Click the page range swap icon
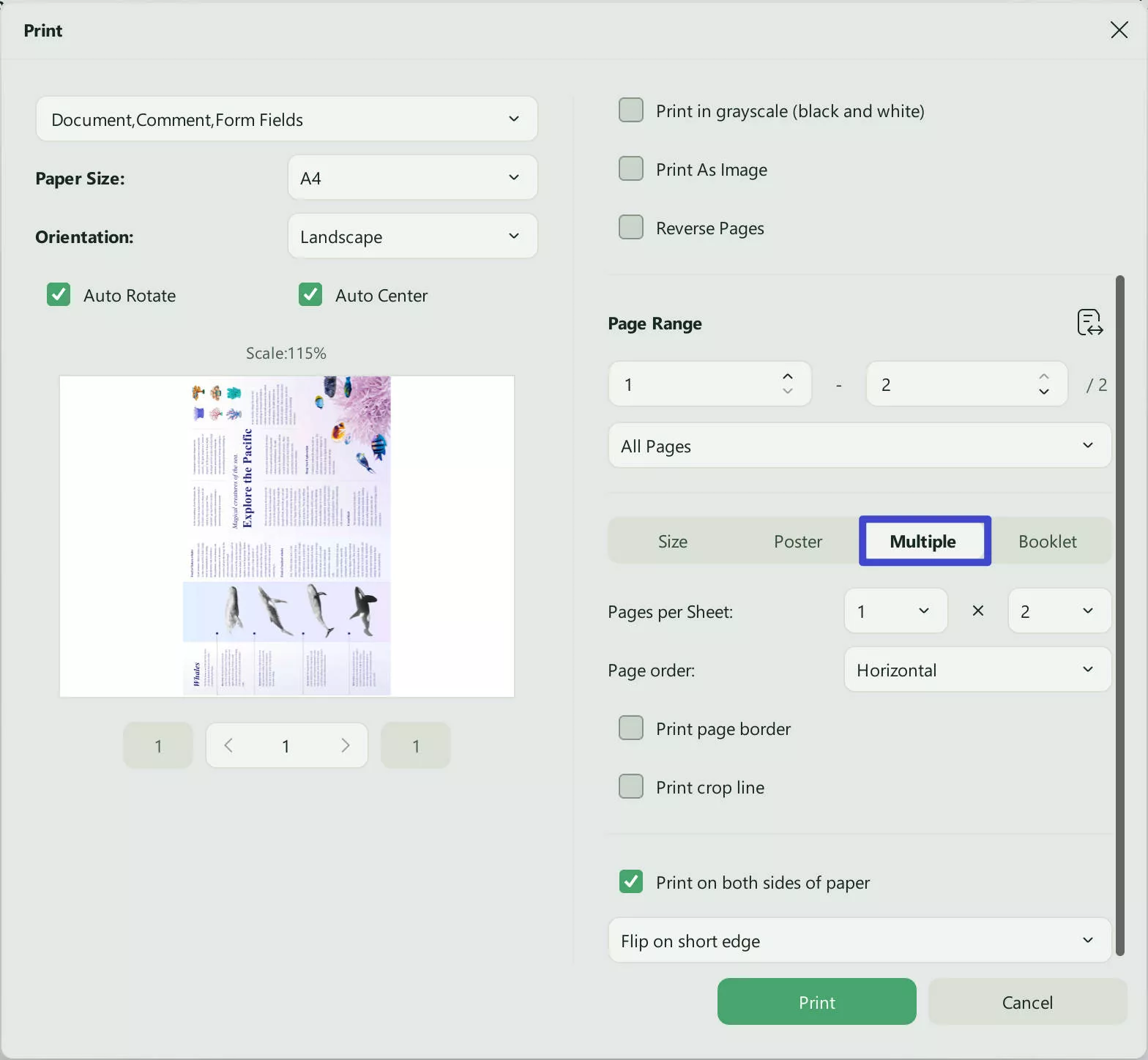Screen dimensions: 1148x1060 point(1089,323)
